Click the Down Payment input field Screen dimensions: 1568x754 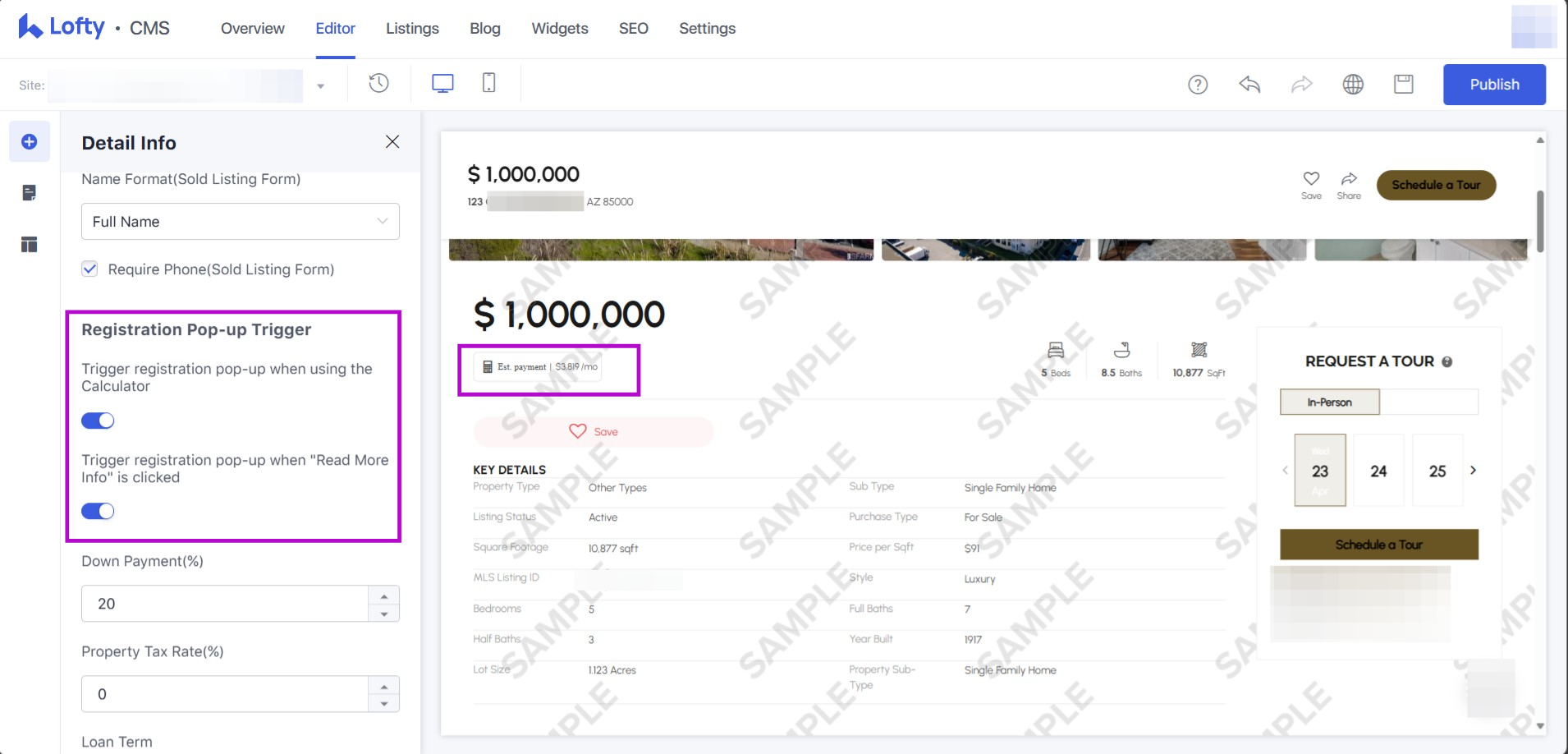[x=225, y=604]
